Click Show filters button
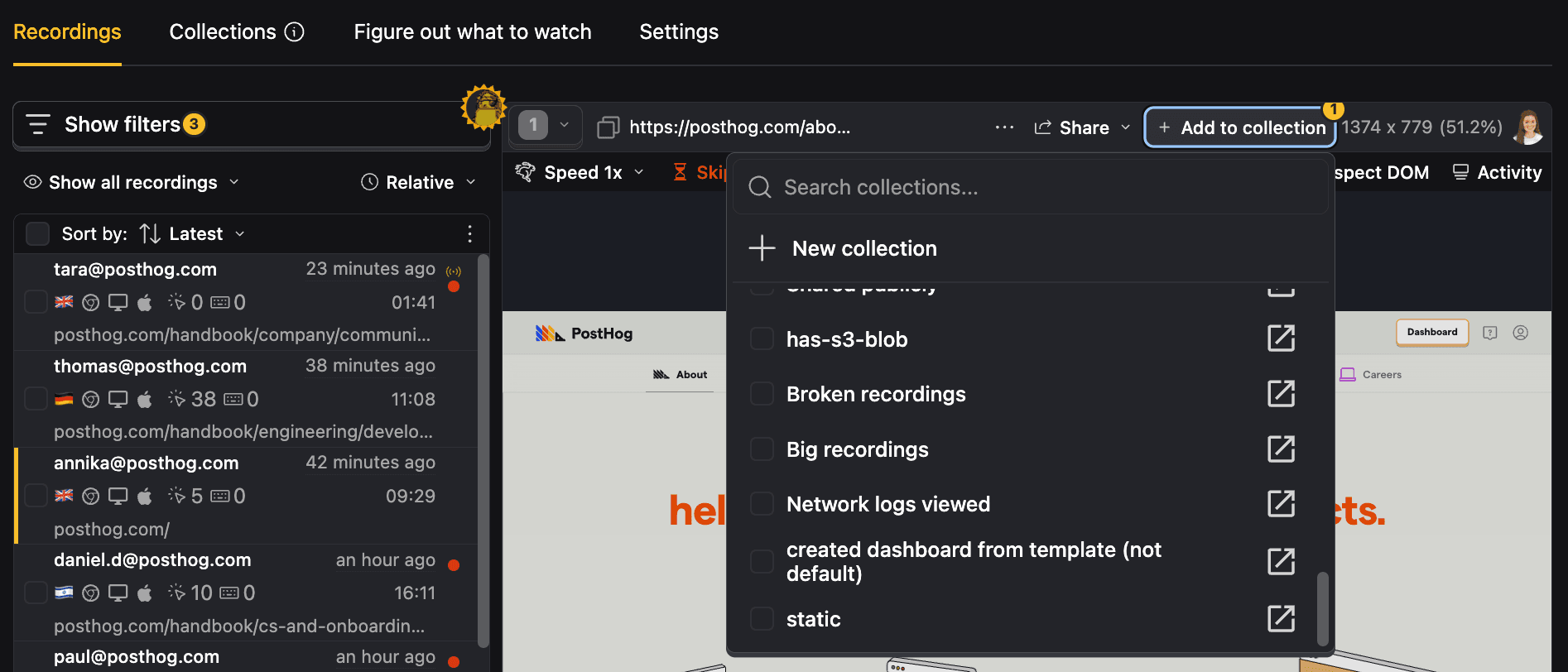 (251, 125)
